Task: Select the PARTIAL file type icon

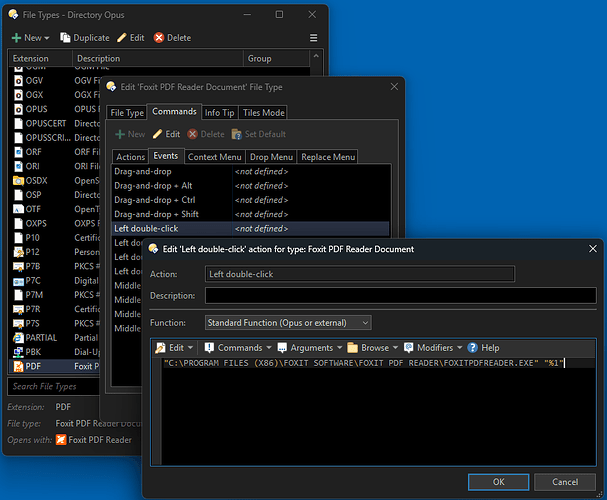Action: [18, 338]
